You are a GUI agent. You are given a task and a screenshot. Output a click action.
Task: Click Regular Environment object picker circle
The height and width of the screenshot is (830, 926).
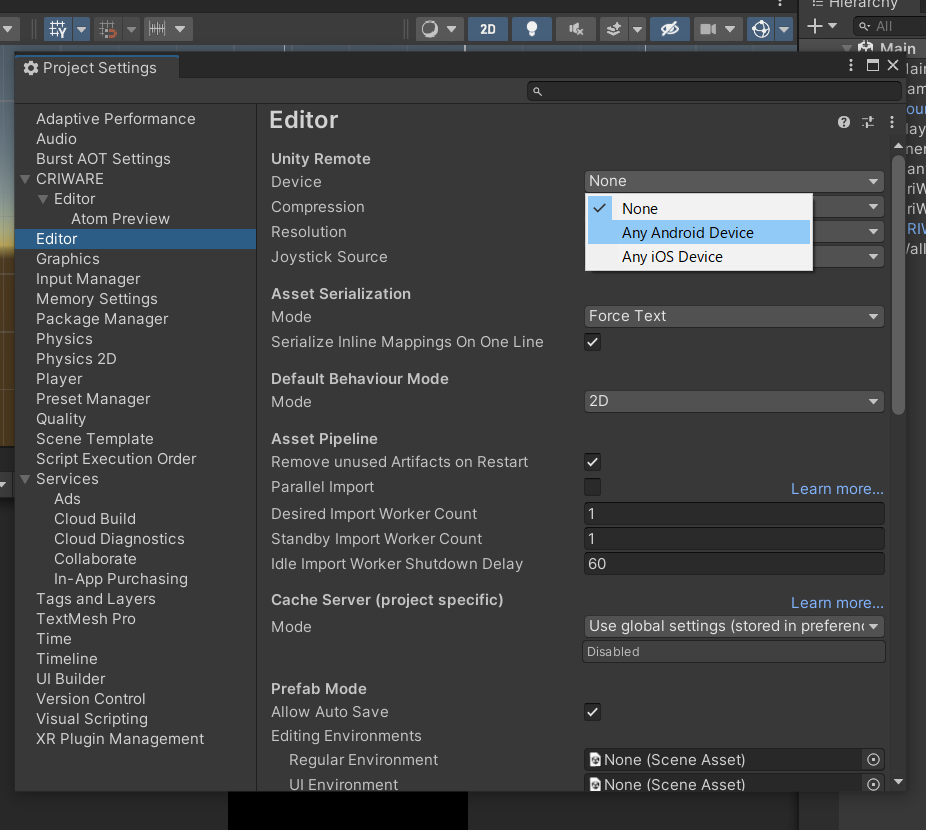873,760
